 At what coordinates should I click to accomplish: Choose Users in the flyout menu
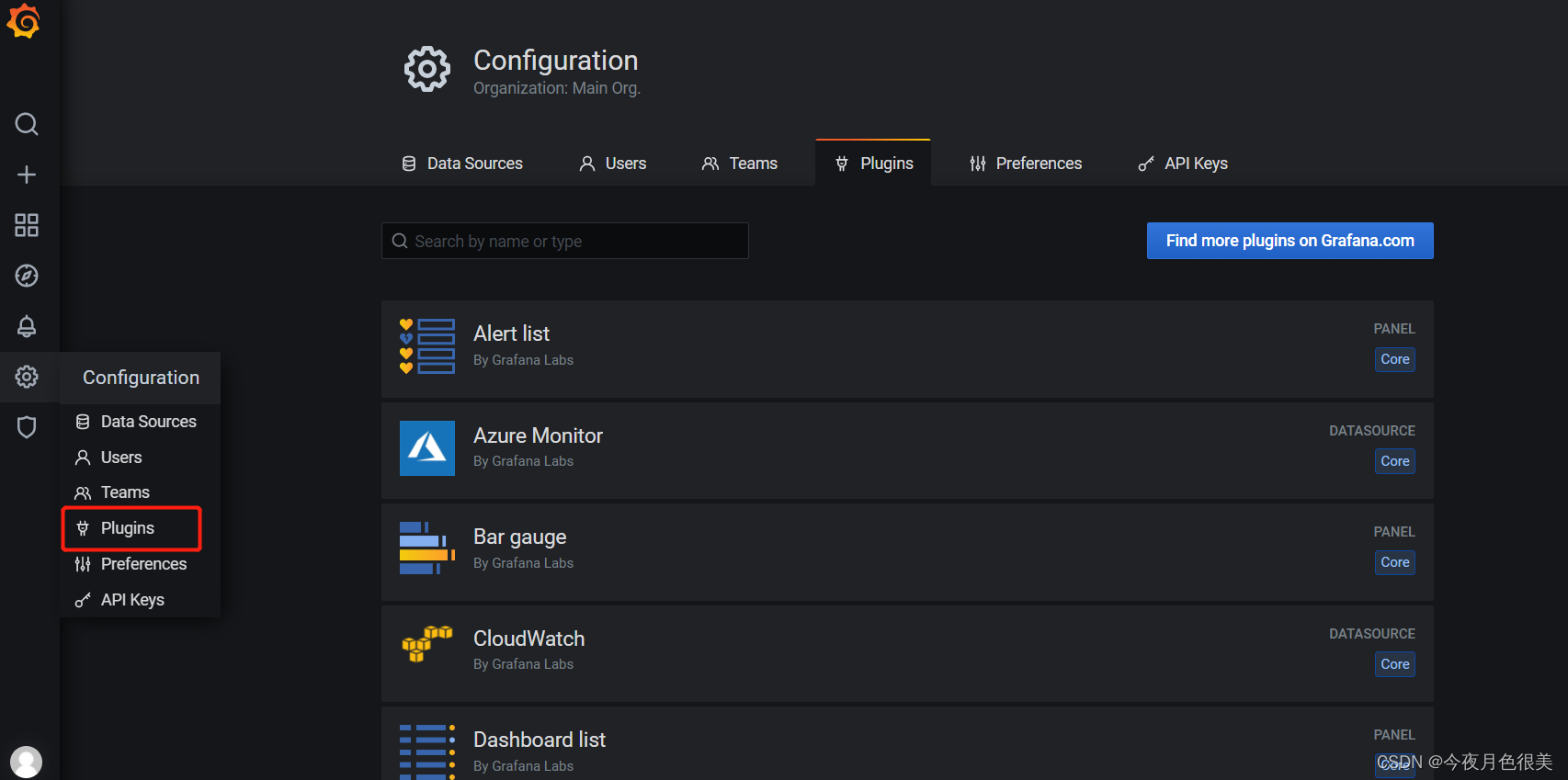click(108, 458)
